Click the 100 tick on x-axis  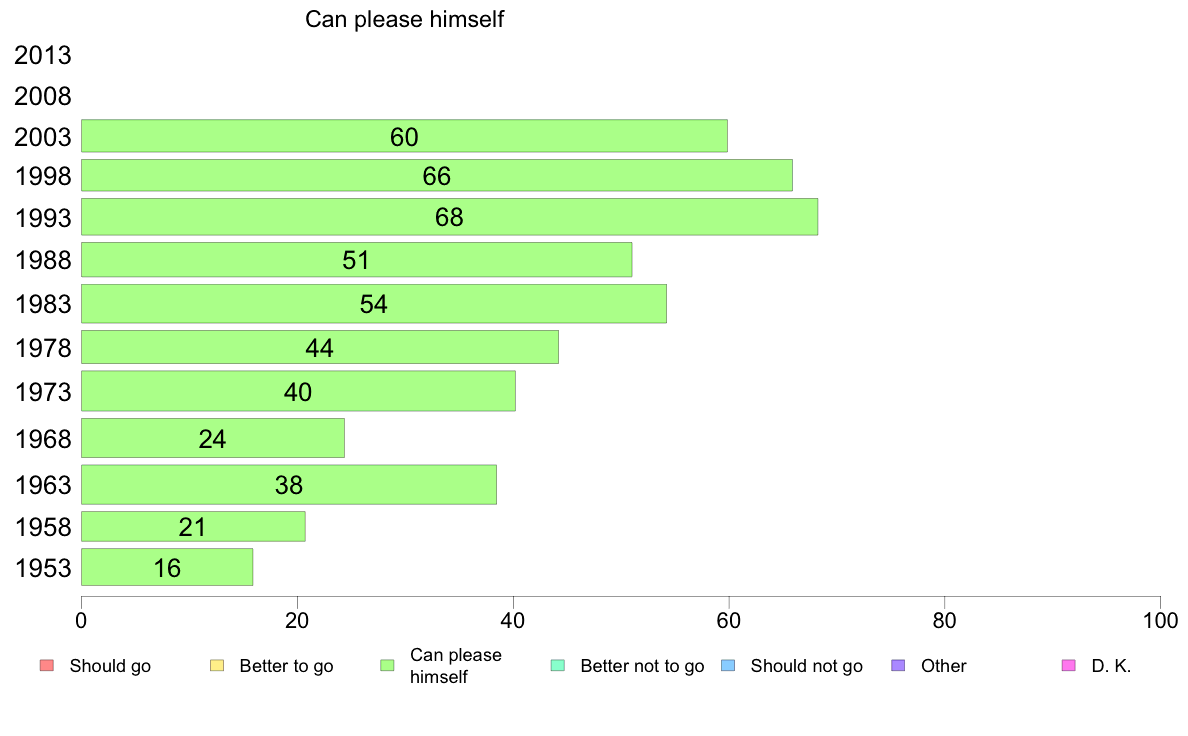[x=1160, y=621]
